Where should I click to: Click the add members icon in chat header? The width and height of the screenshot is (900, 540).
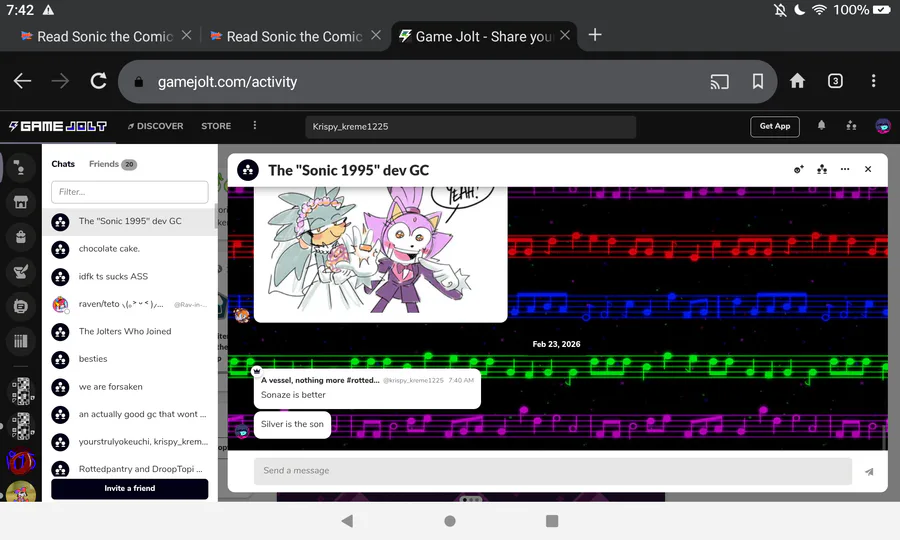[x=798, y=169]
